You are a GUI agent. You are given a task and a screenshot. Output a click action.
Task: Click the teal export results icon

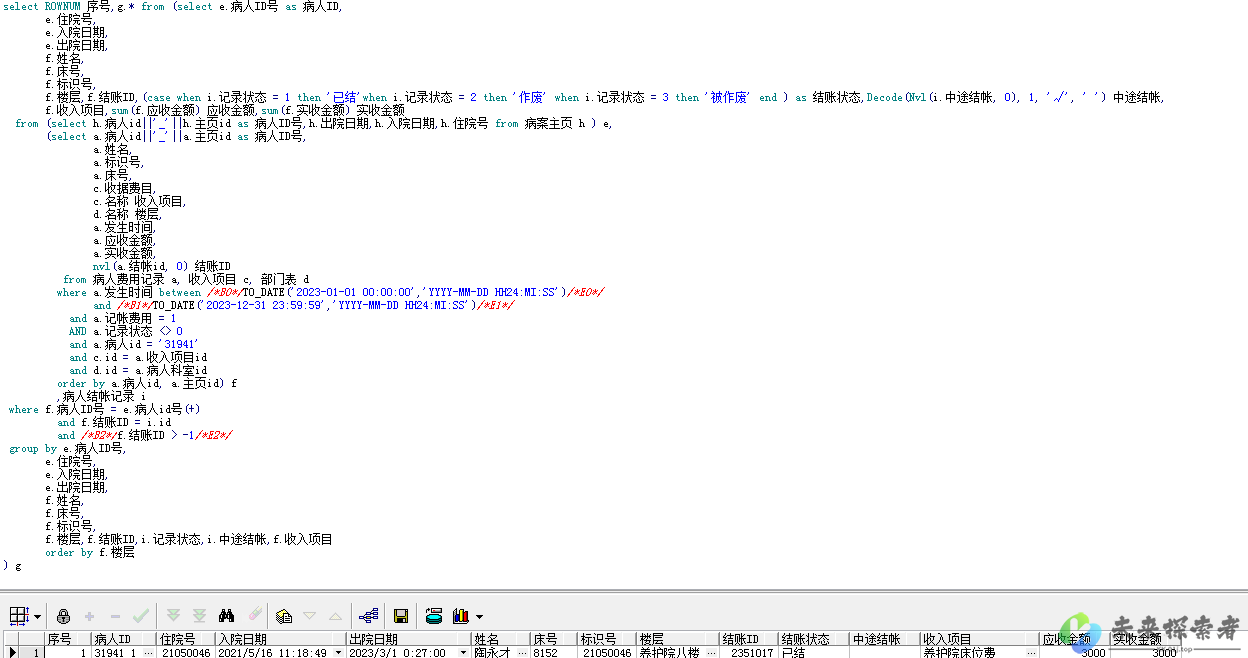pyautogui.click(x=434, y=616)
